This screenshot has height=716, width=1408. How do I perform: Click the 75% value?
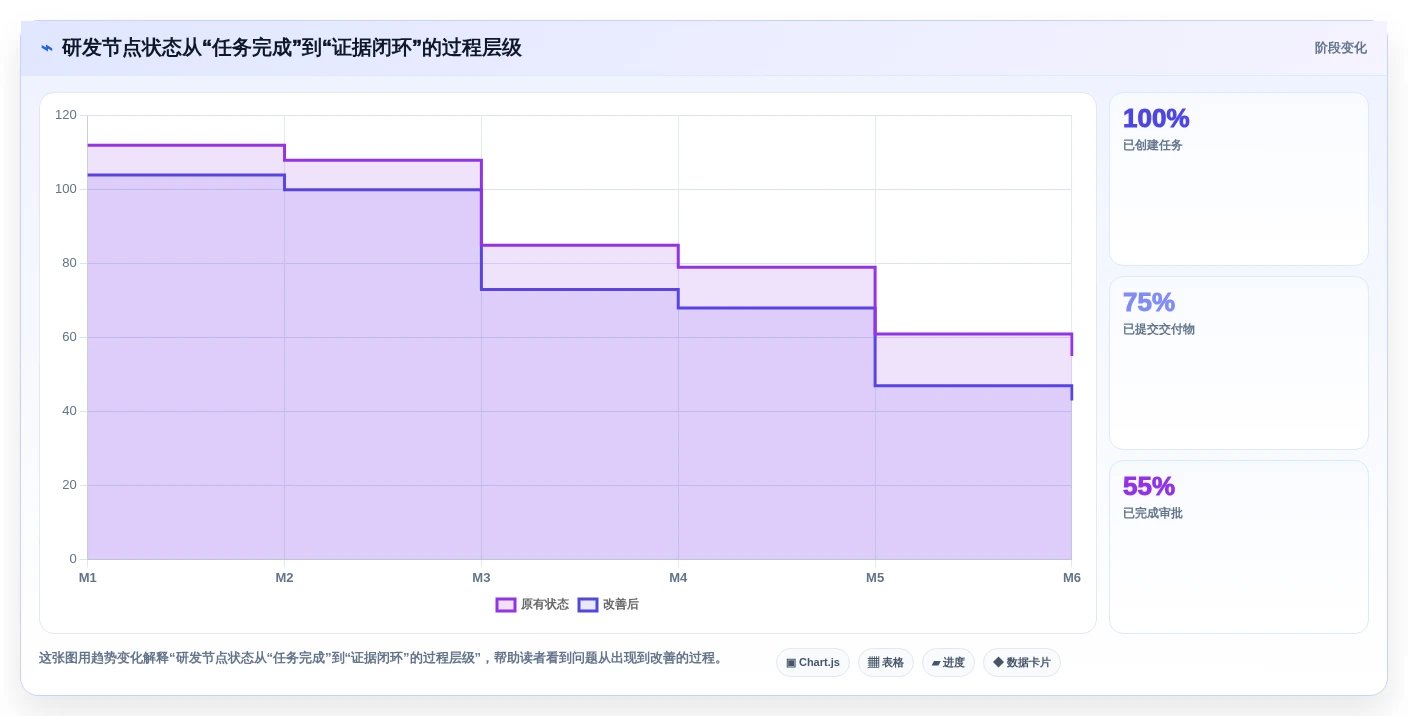pyautogui.click(x=1149, y=302)
